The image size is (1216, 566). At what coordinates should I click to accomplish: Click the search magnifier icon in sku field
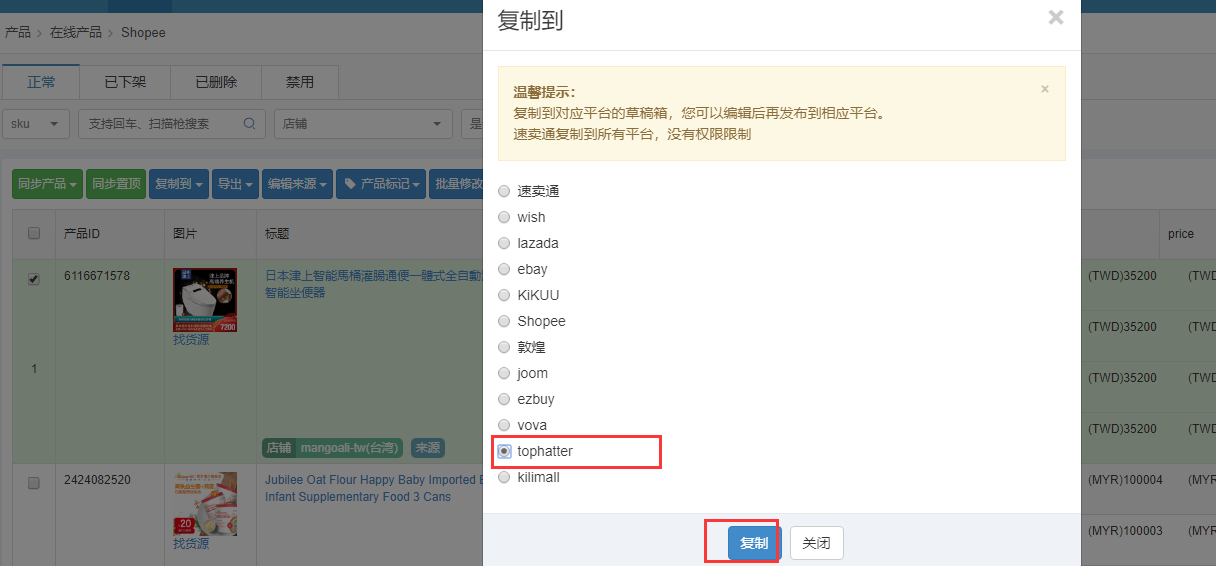pyautogui.click(x=250, y=124)
